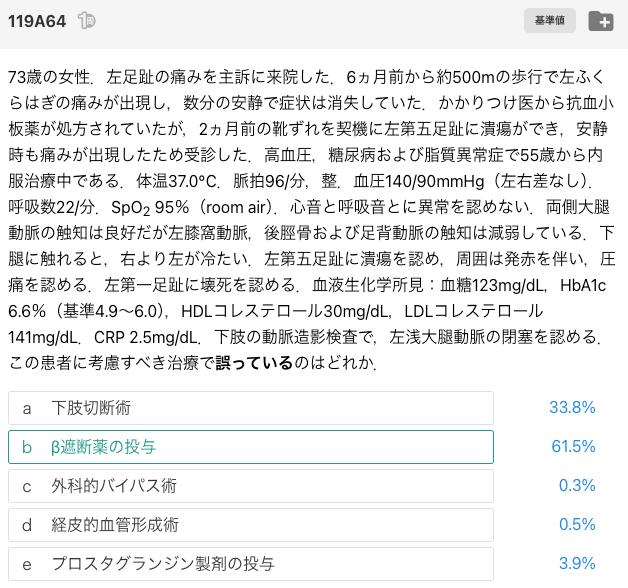Select answer b β遮断薬の投与

coord(251,447)
